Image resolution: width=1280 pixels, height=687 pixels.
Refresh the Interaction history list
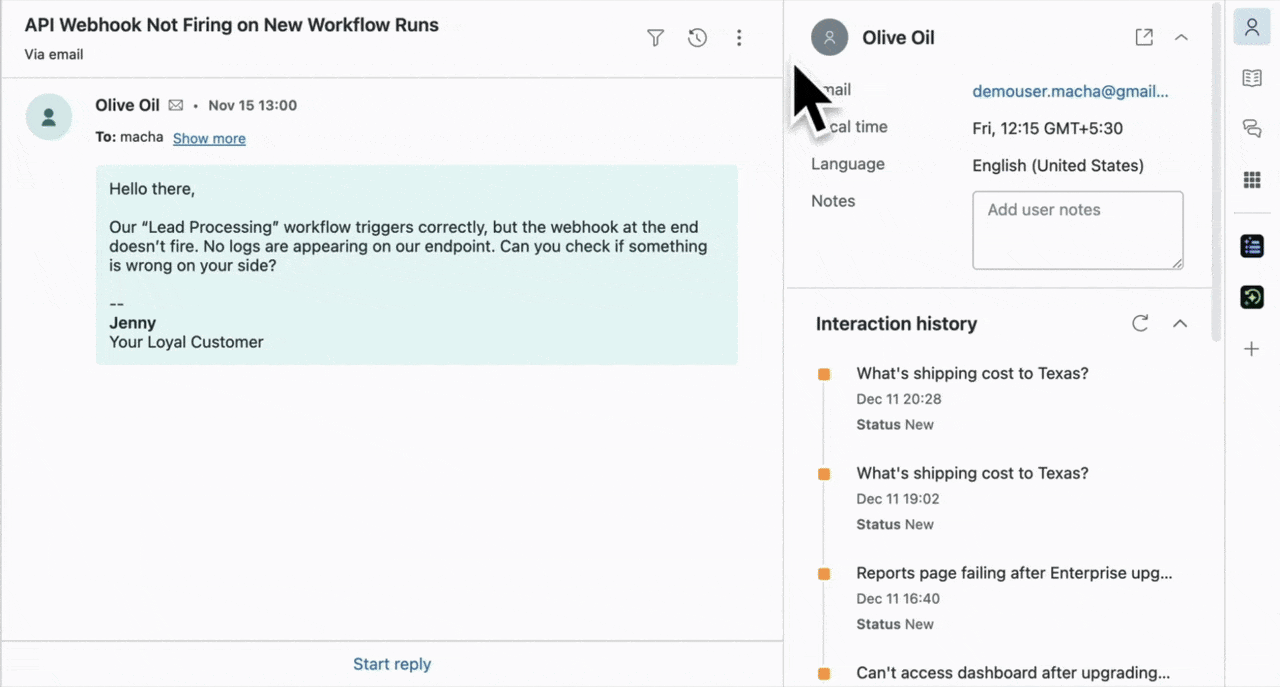1140,323
